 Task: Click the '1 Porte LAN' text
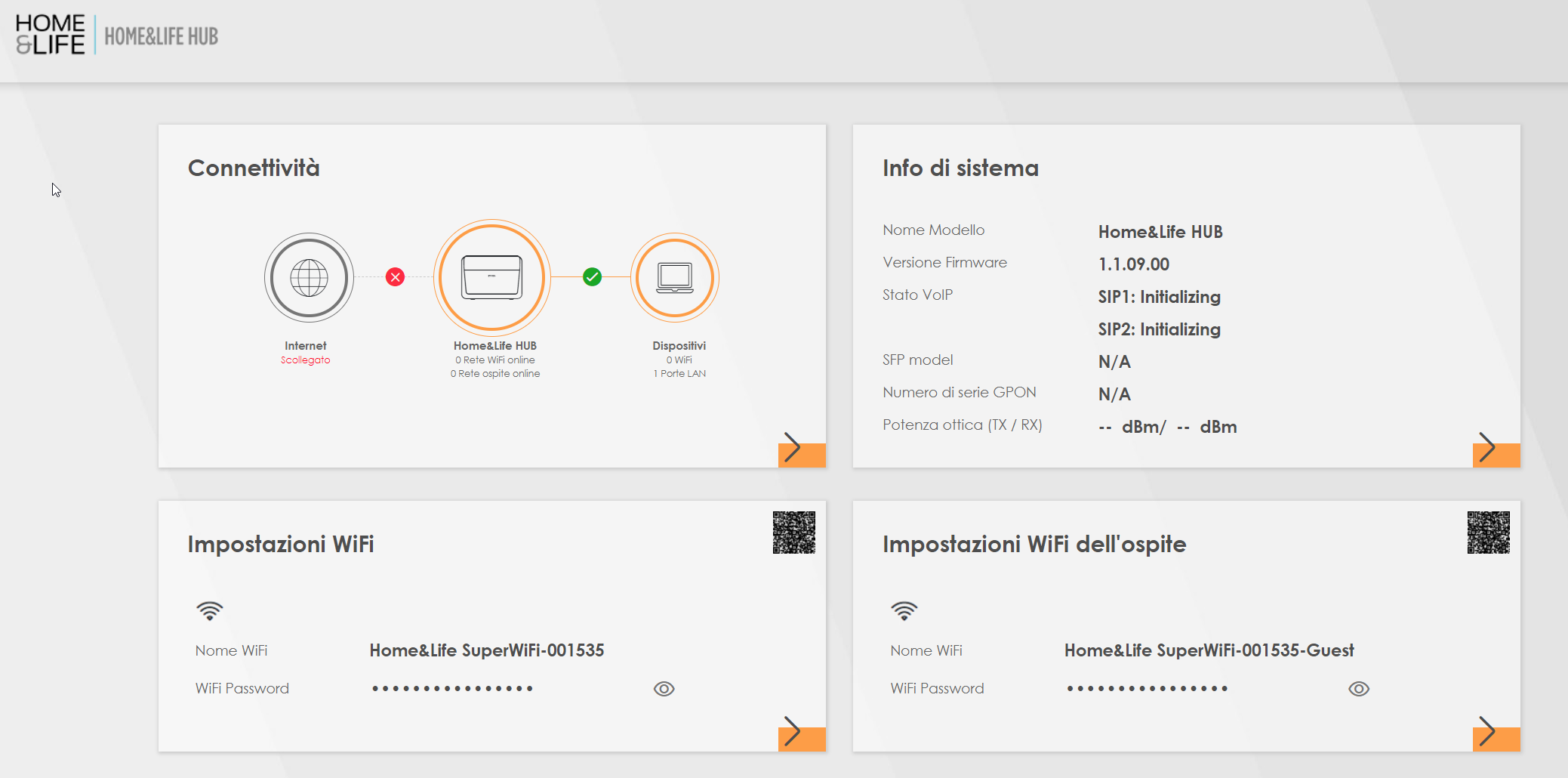(x=679, y=374)
